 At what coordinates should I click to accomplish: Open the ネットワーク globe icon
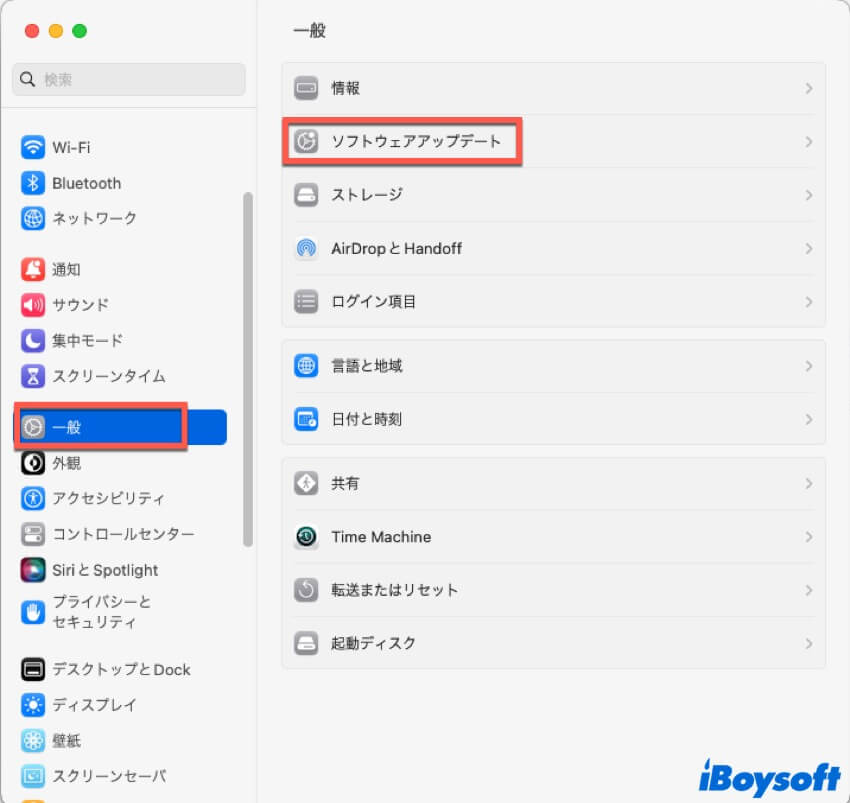(x=34, y=218)
